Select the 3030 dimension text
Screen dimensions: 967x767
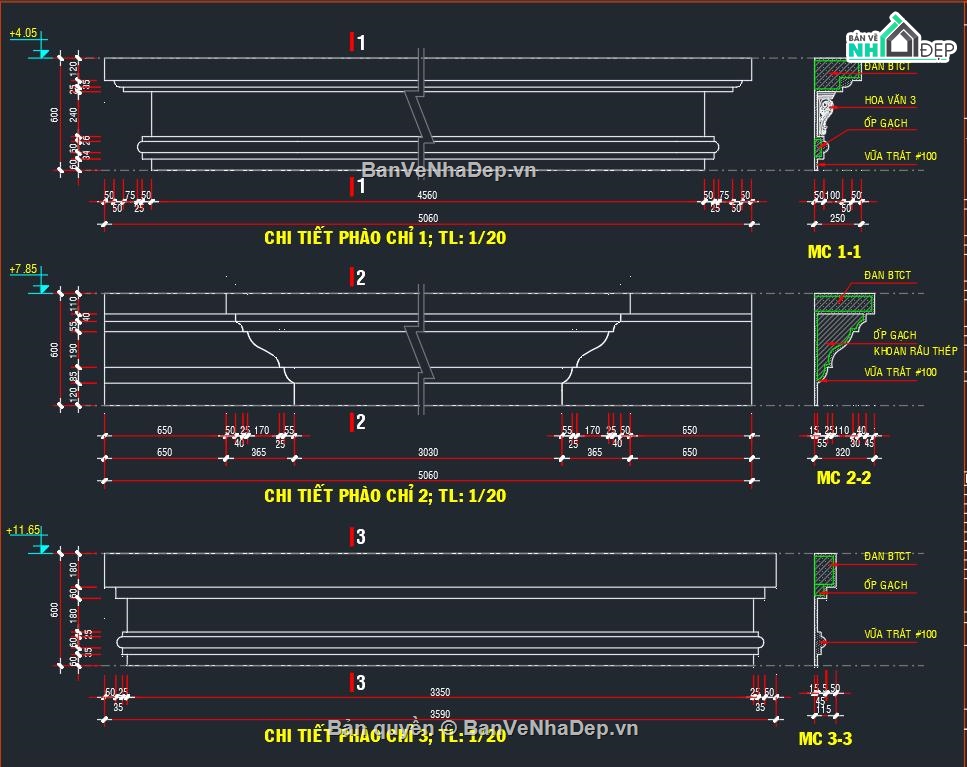point(427,453)
